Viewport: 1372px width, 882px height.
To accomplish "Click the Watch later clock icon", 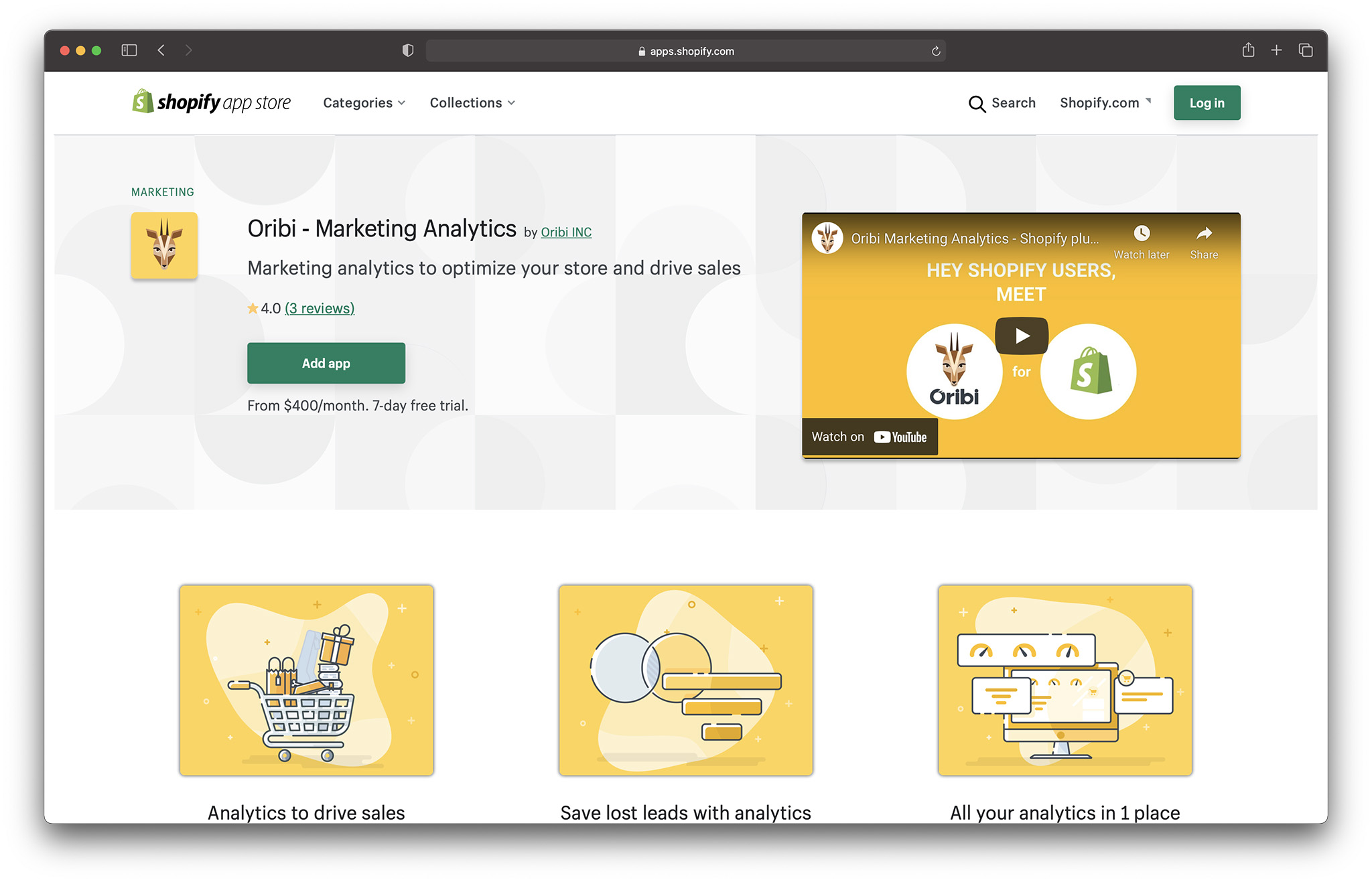I will click(x=1142, y=234).
